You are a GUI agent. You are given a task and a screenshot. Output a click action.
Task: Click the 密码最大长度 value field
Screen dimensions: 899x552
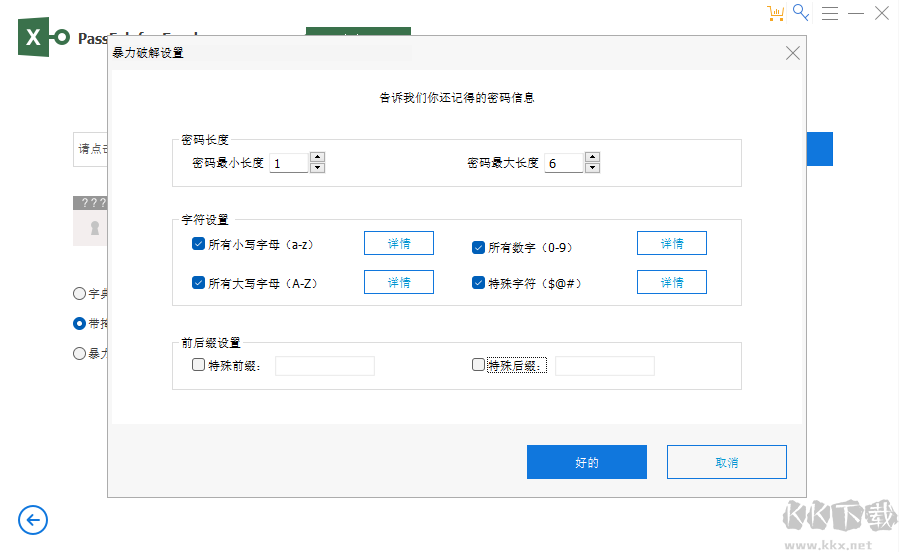[564, 163]
